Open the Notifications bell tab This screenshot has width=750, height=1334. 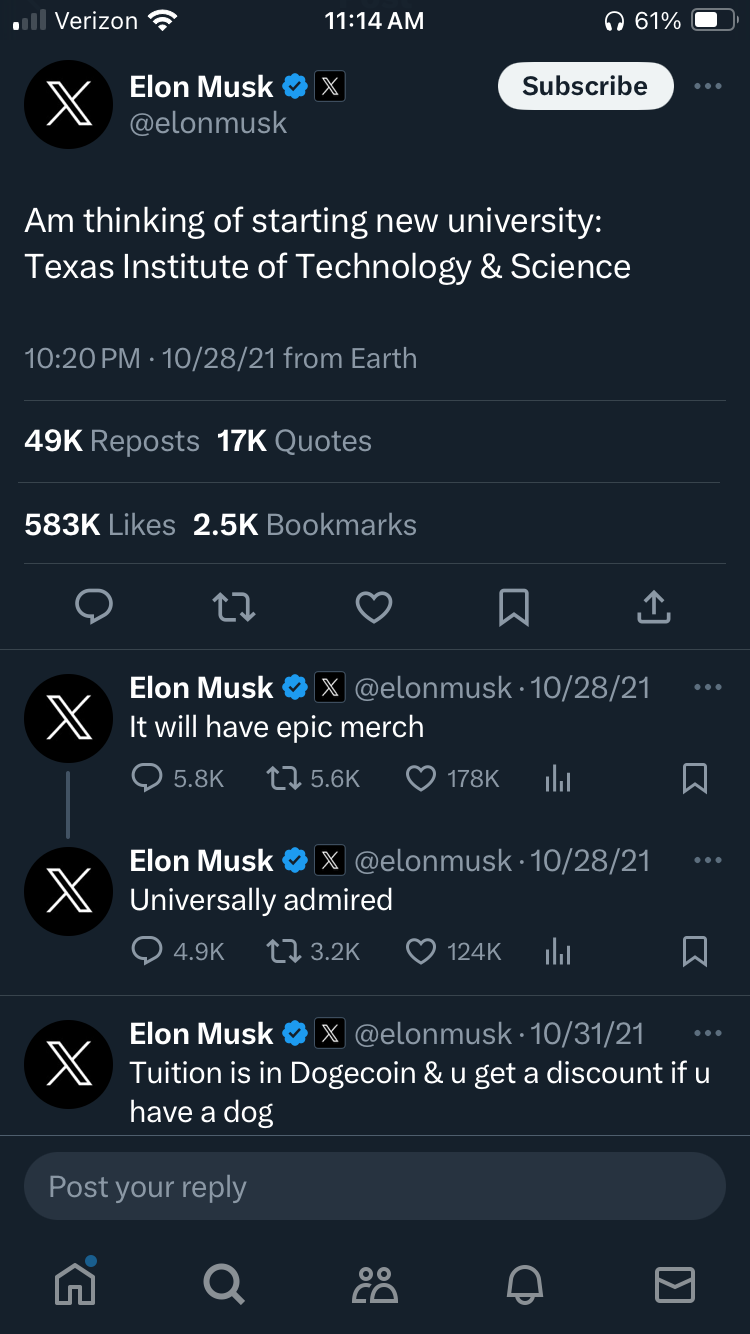point(526,1283)
